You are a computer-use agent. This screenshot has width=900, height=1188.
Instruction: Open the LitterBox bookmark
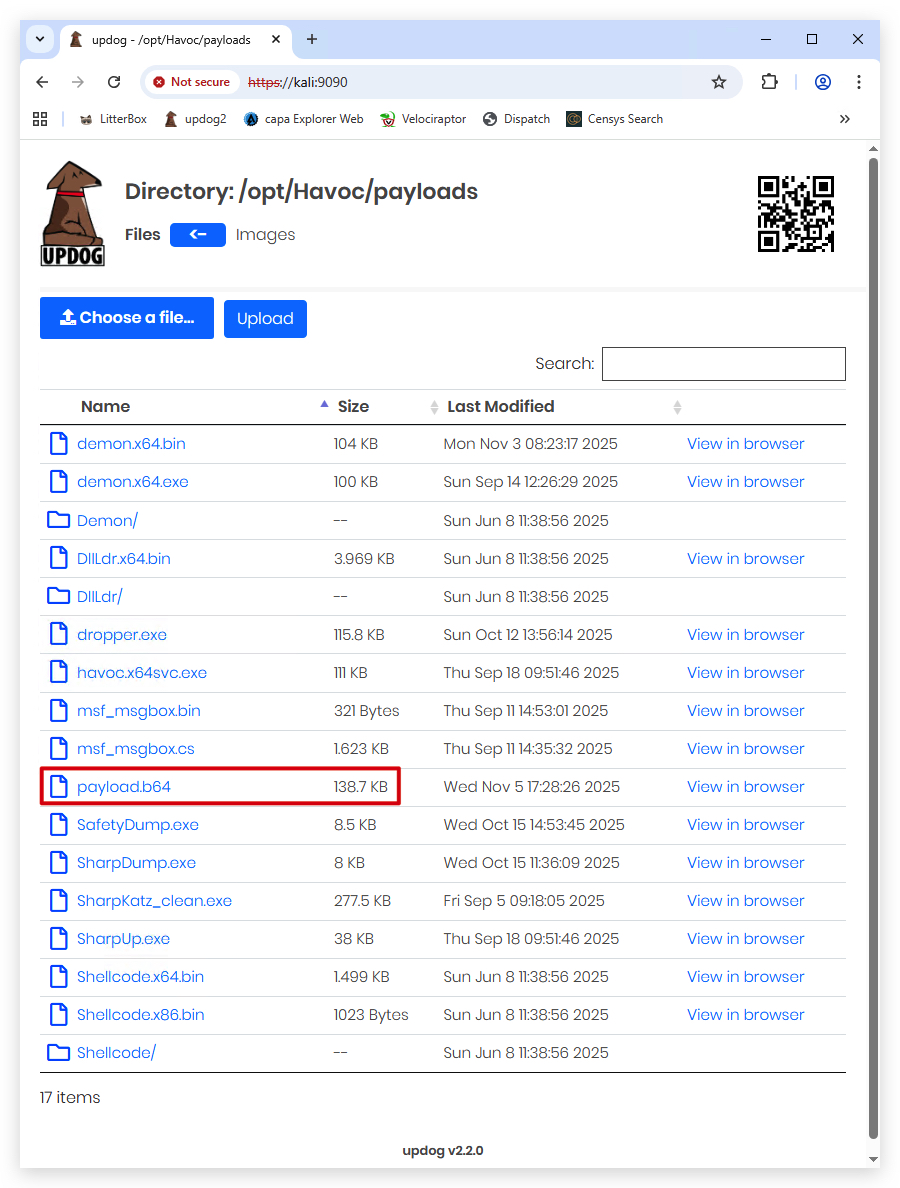coord(113,119)
